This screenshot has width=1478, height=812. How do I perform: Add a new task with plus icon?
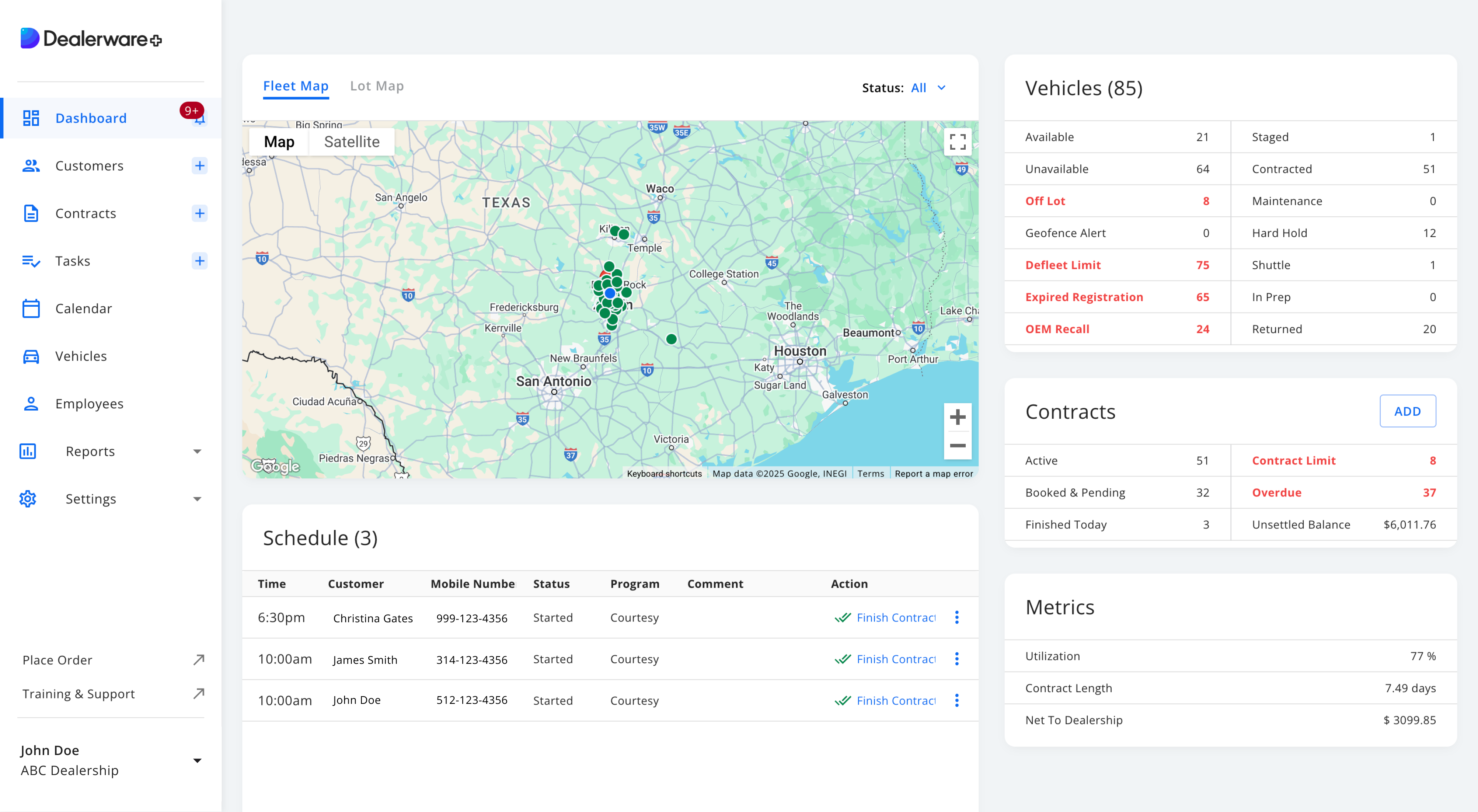[199, 261]
